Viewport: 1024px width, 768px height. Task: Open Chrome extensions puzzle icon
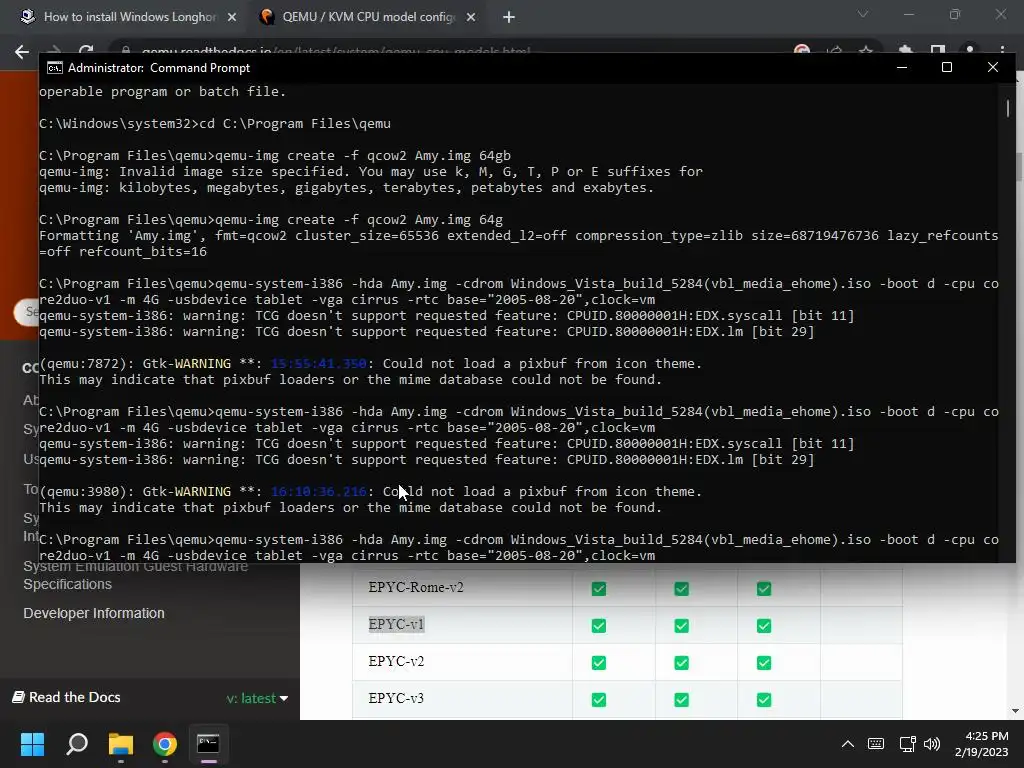coord(905,50)
